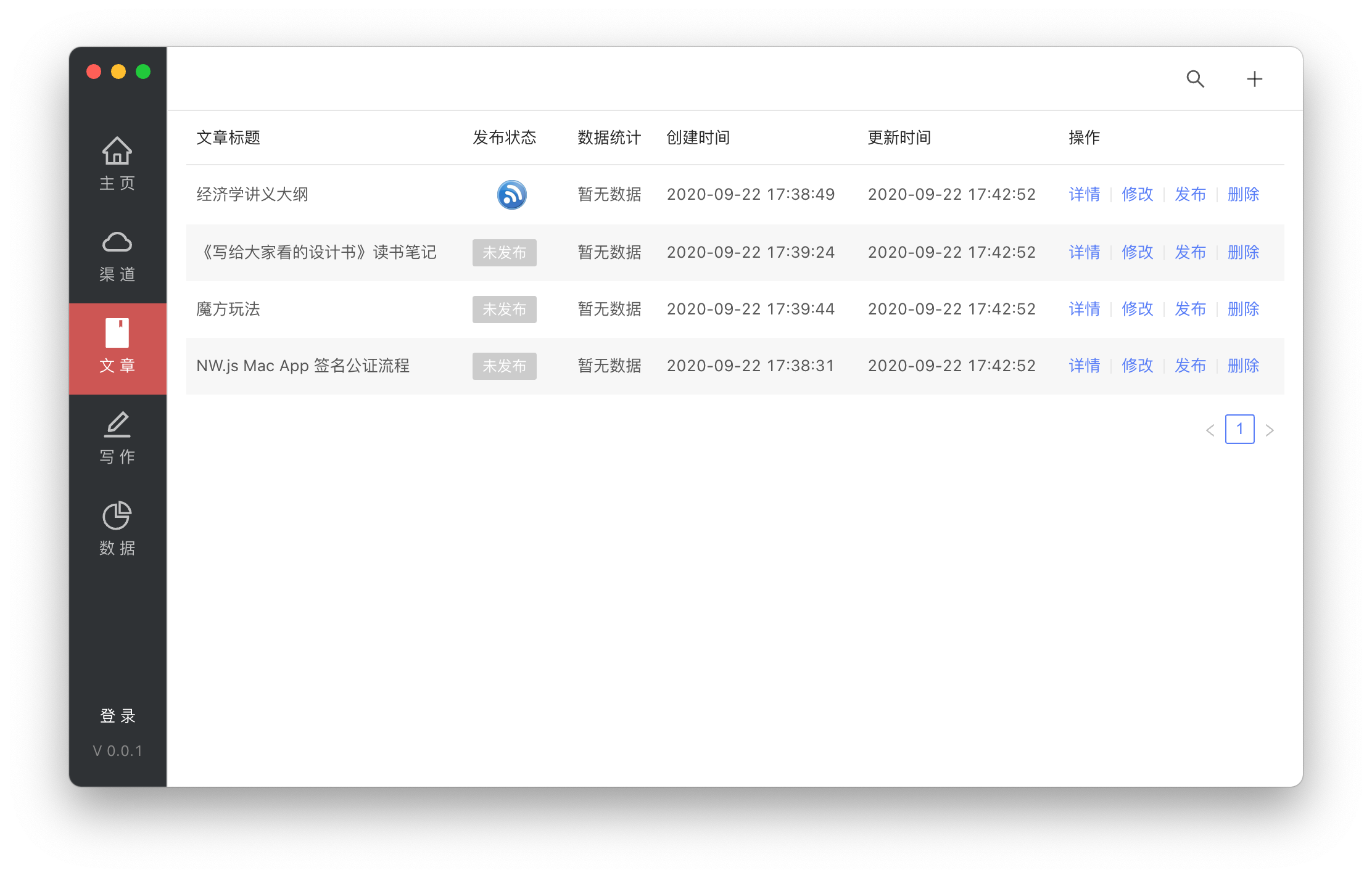Click 删除 for 经济学讲义大纲
The height and width of the screenshot is (878, 1372).
pyautogui.click(x=1243, y=195)
